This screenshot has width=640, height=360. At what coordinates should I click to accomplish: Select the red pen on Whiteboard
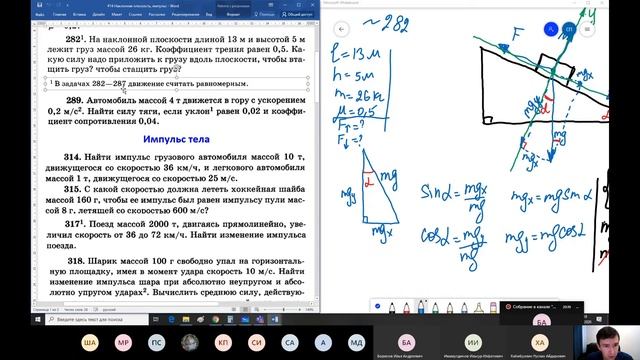coord(407,307)
